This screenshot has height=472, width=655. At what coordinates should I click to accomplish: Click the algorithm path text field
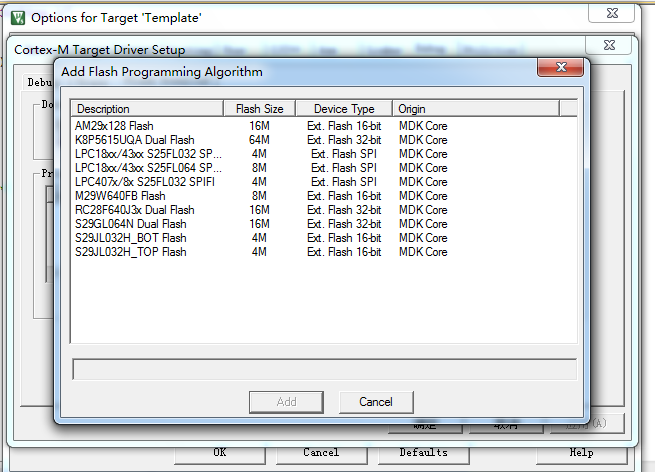point(324,369)
